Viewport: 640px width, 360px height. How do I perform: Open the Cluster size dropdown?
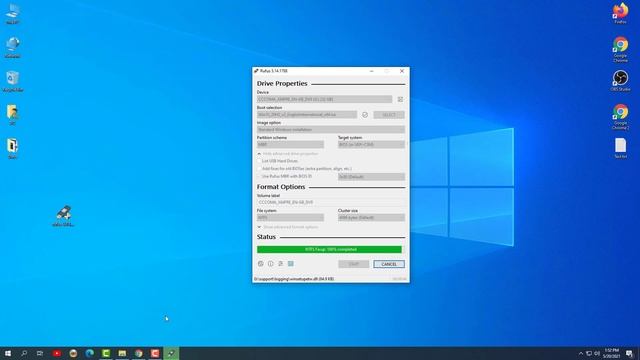(371, 218)
